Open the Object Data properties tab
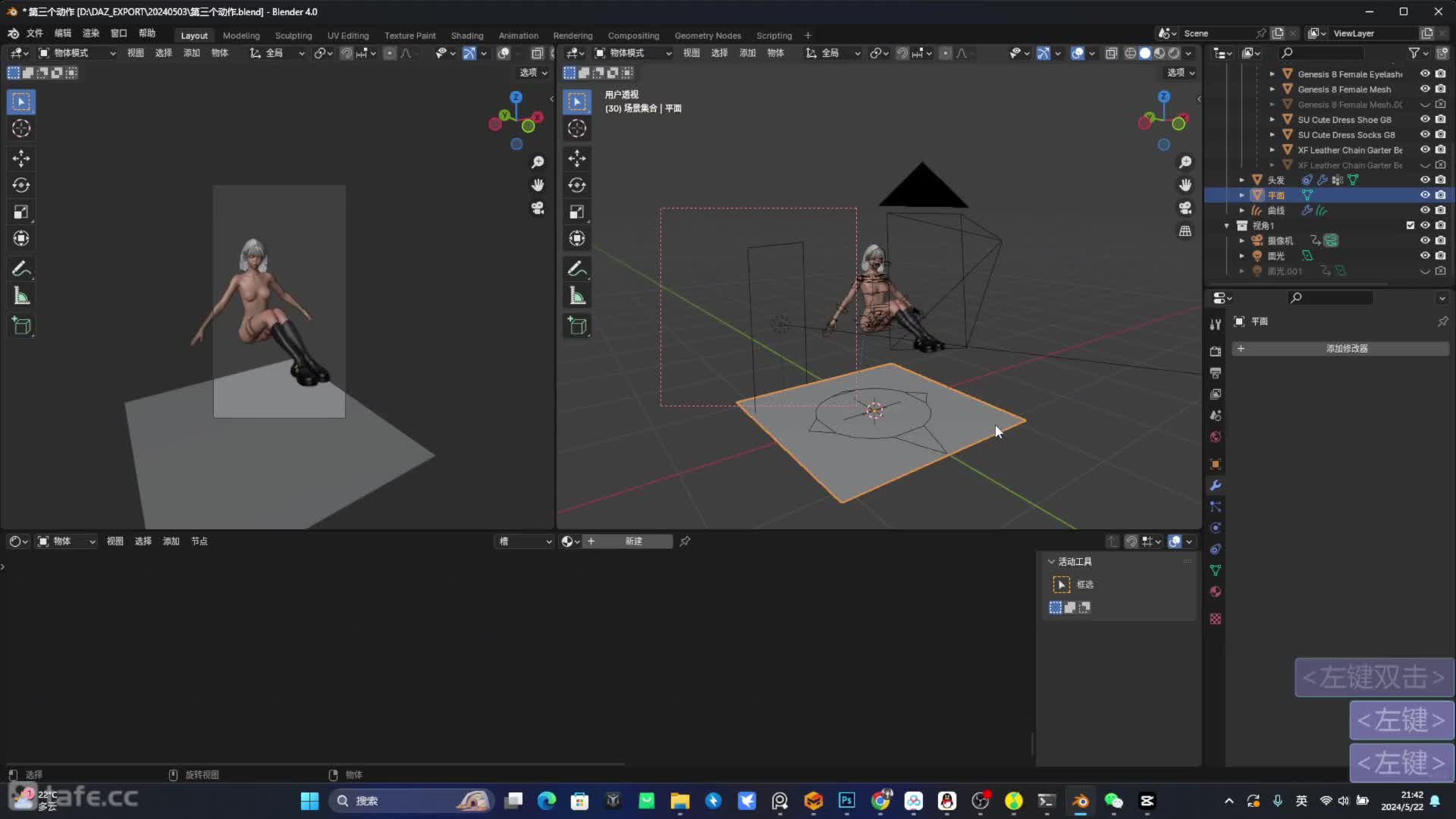 tap(1216, 570)
